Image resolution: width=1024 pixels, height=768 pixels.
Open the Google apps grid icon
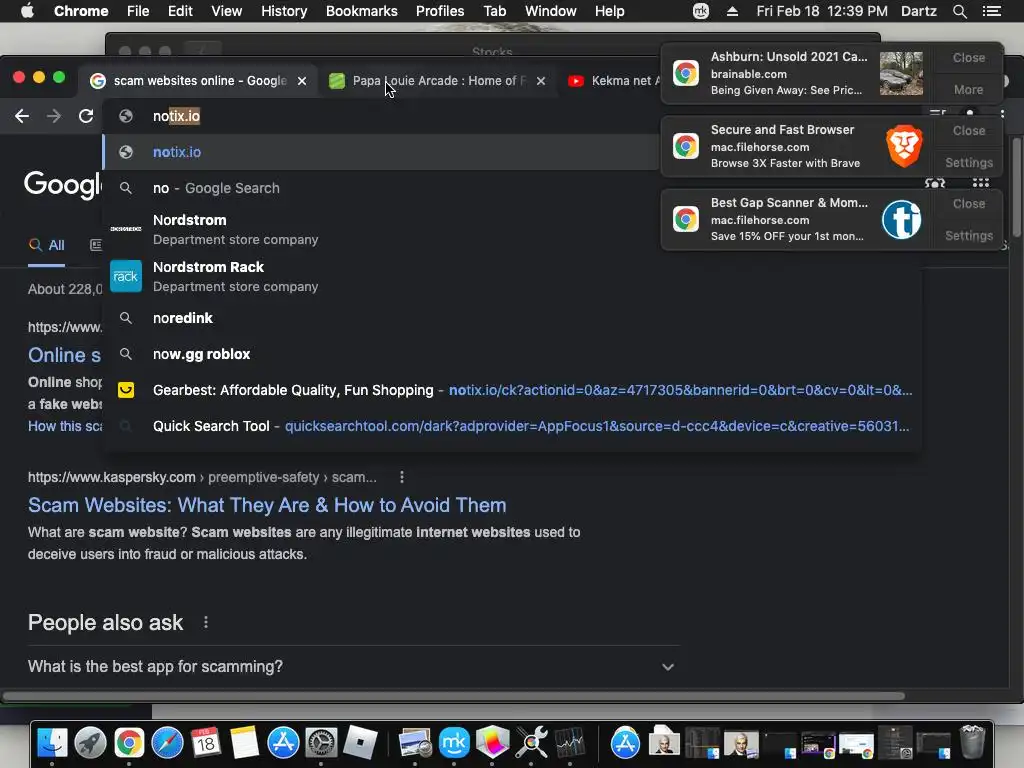[x=981, y=184]
